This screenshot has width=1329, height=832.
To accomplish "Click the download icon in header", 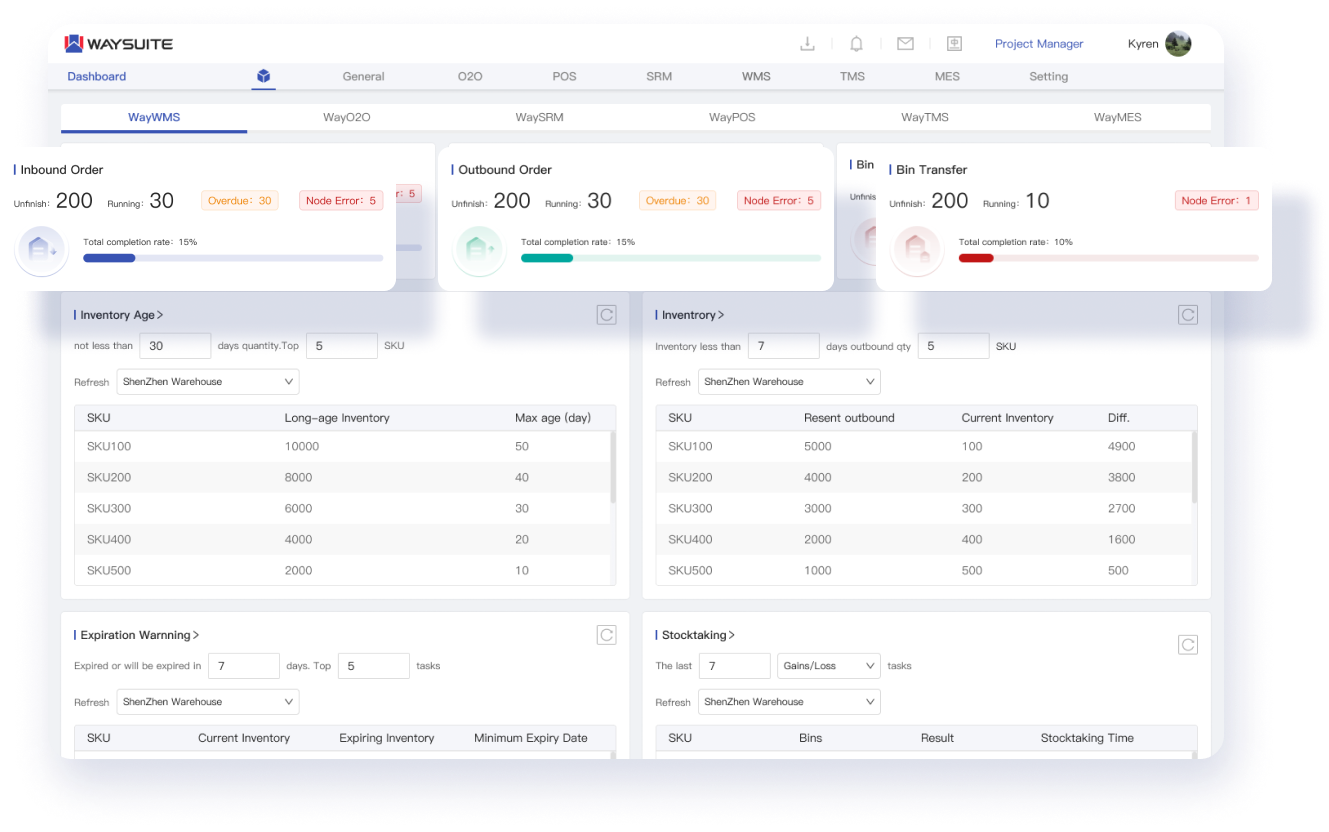I will 807,44.
